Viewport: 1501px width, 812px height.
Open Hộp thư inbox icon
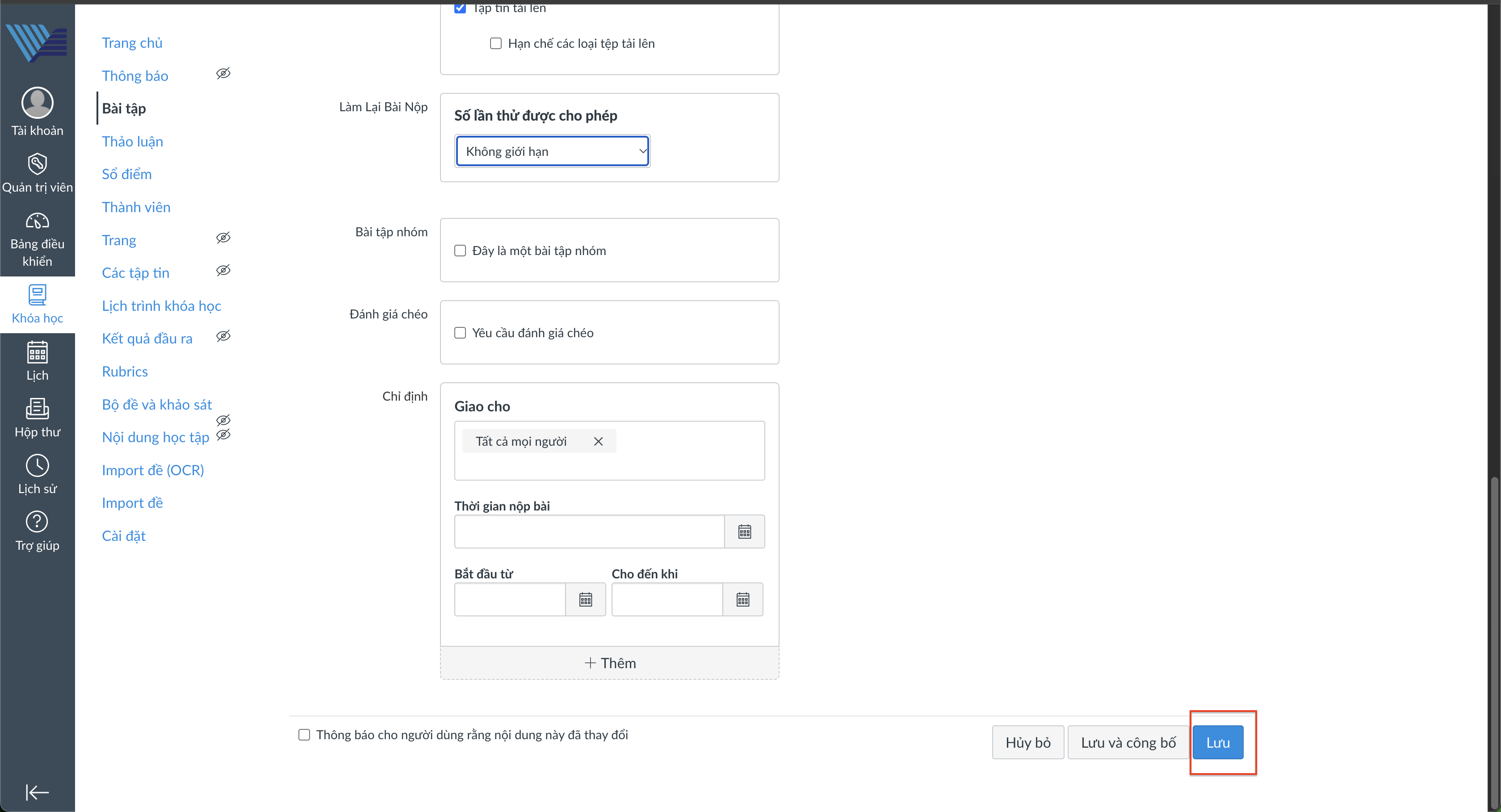[37, 410]
